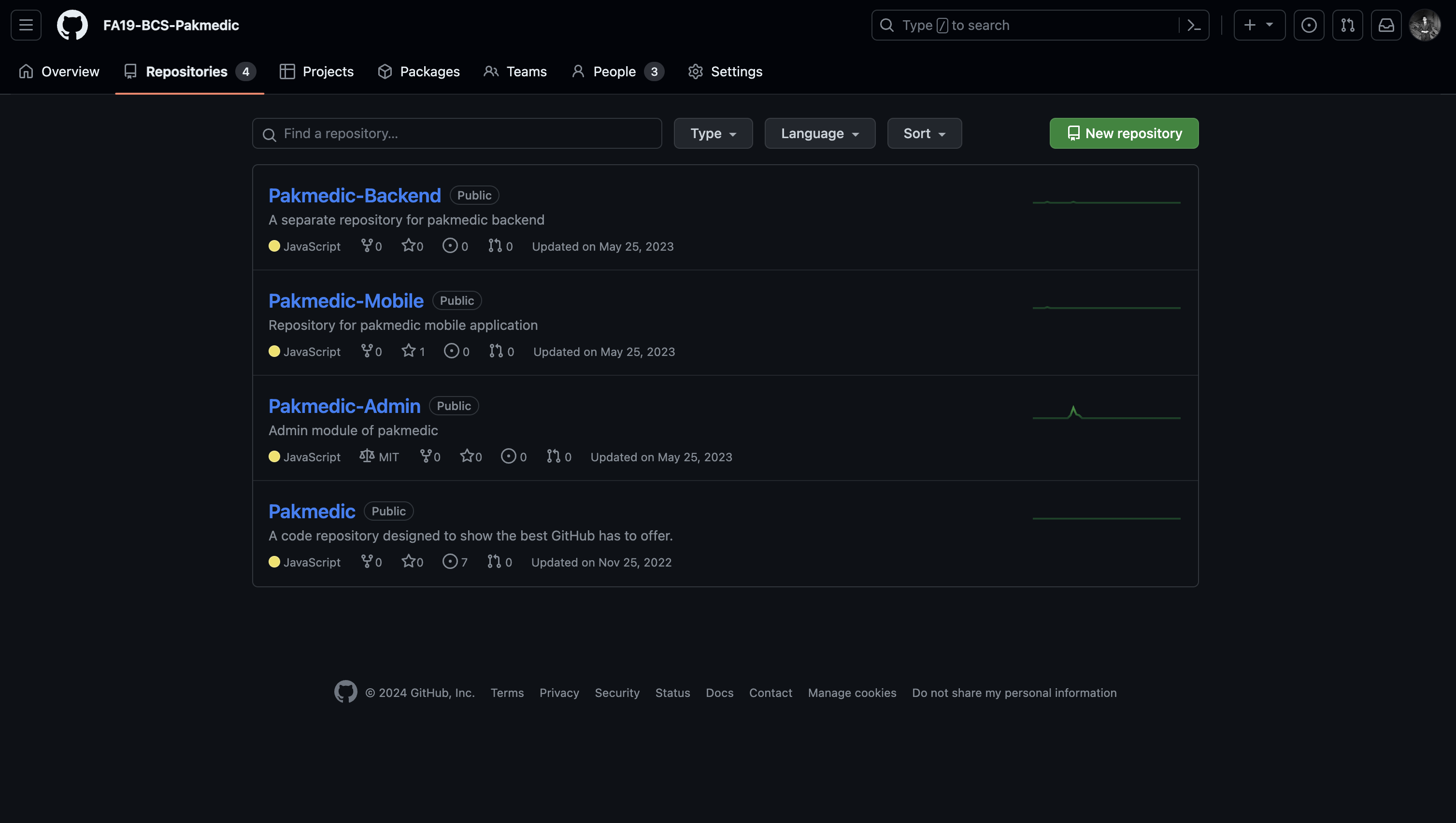The height and width of the screenshot is (823, 1456).
Task: Open the Docs footer link
Action: coord(719,693)
